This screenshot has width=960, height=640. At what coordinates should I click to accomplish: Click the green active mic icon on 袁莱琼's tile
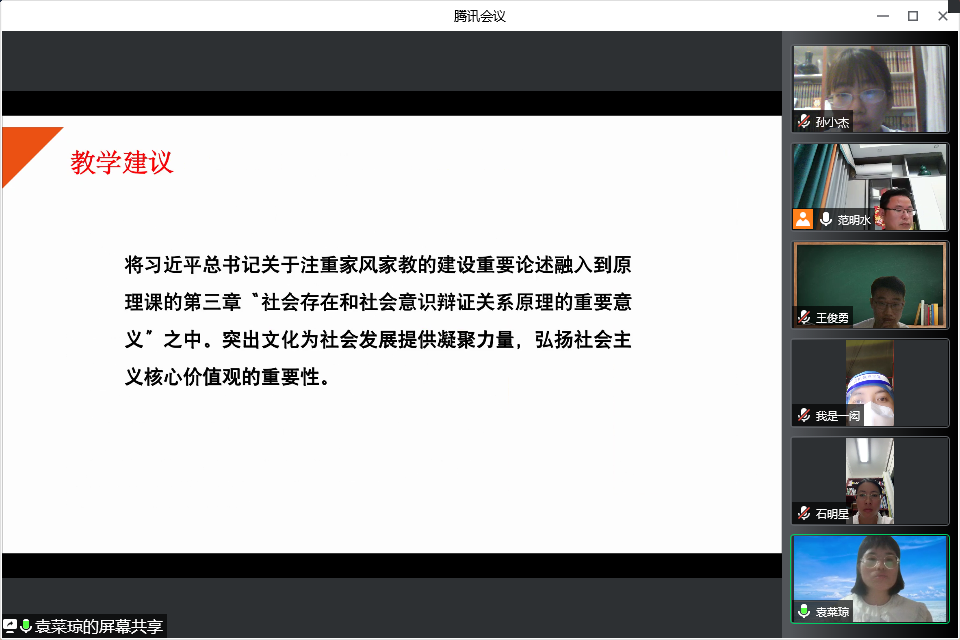point(804,611)
